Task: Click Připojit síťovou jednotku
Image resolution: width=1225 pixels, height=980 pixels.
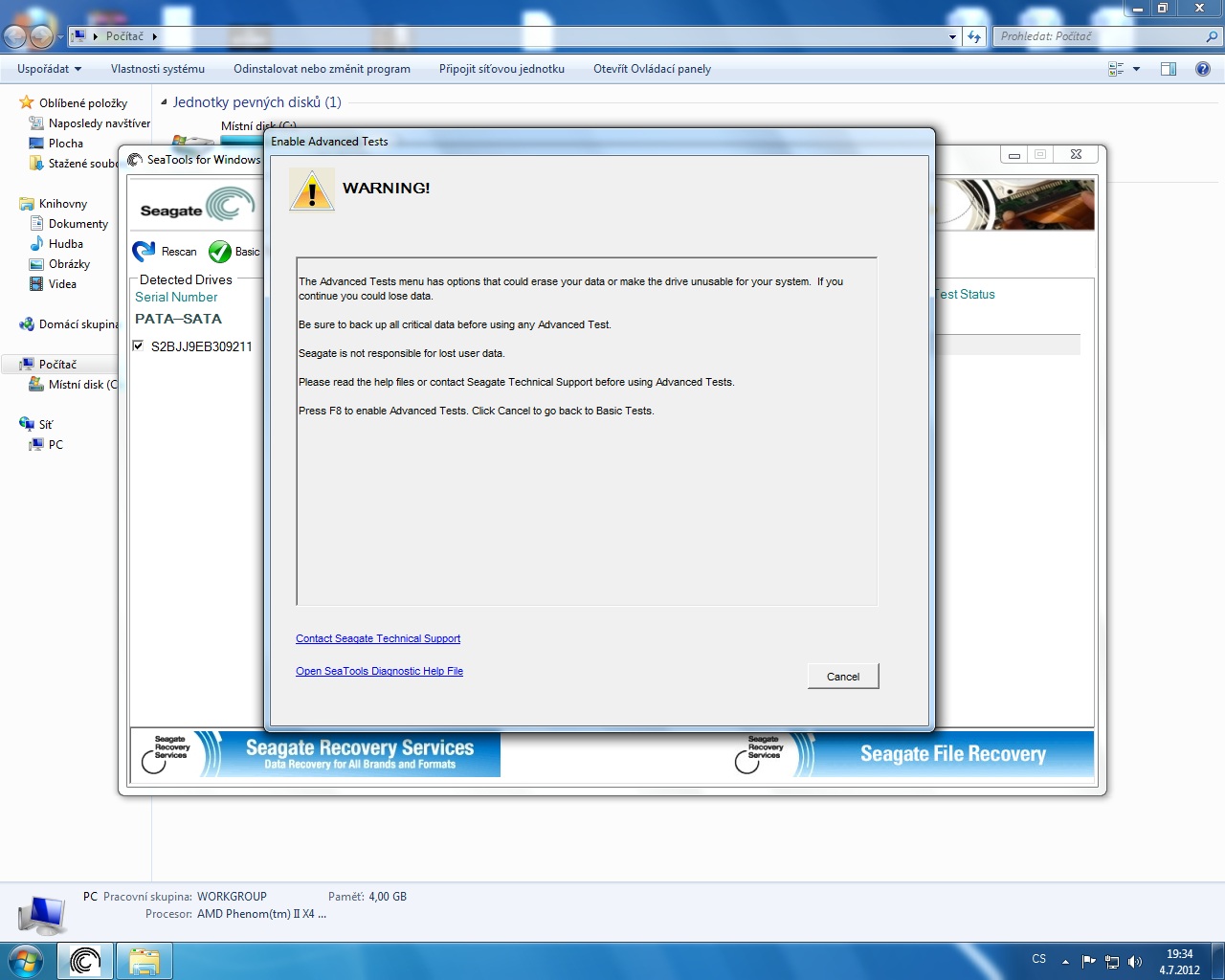Action: [501, 69]
